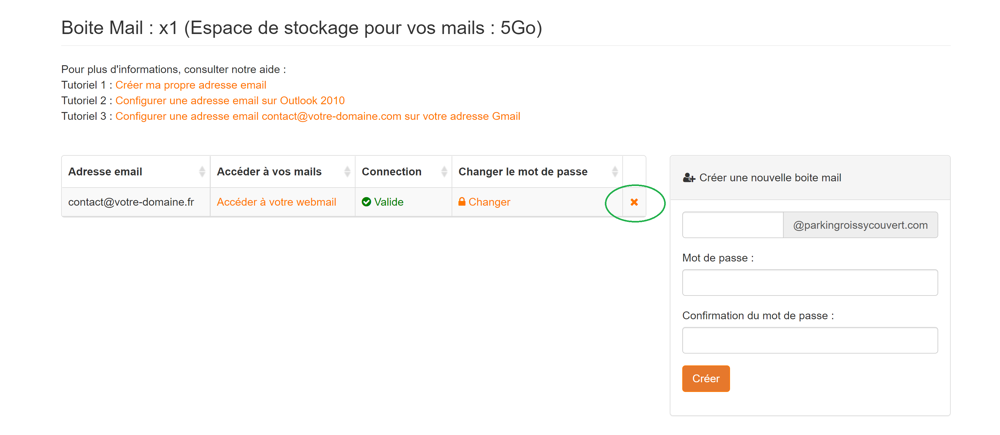The image size is (1000, 435).
Task: Click the Créer une nouvelle boite mail heading
Action: (770, 178)
